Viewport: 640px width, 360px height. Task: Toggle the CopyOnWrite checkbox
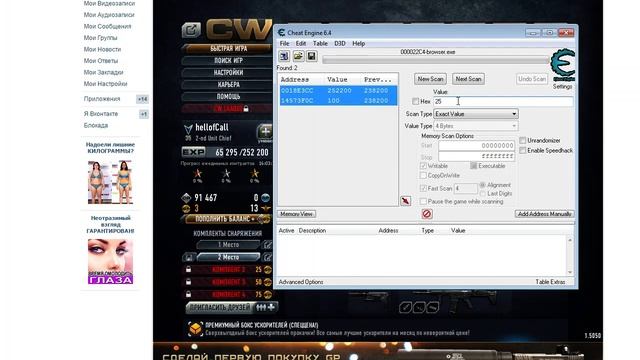pos(423,176)
